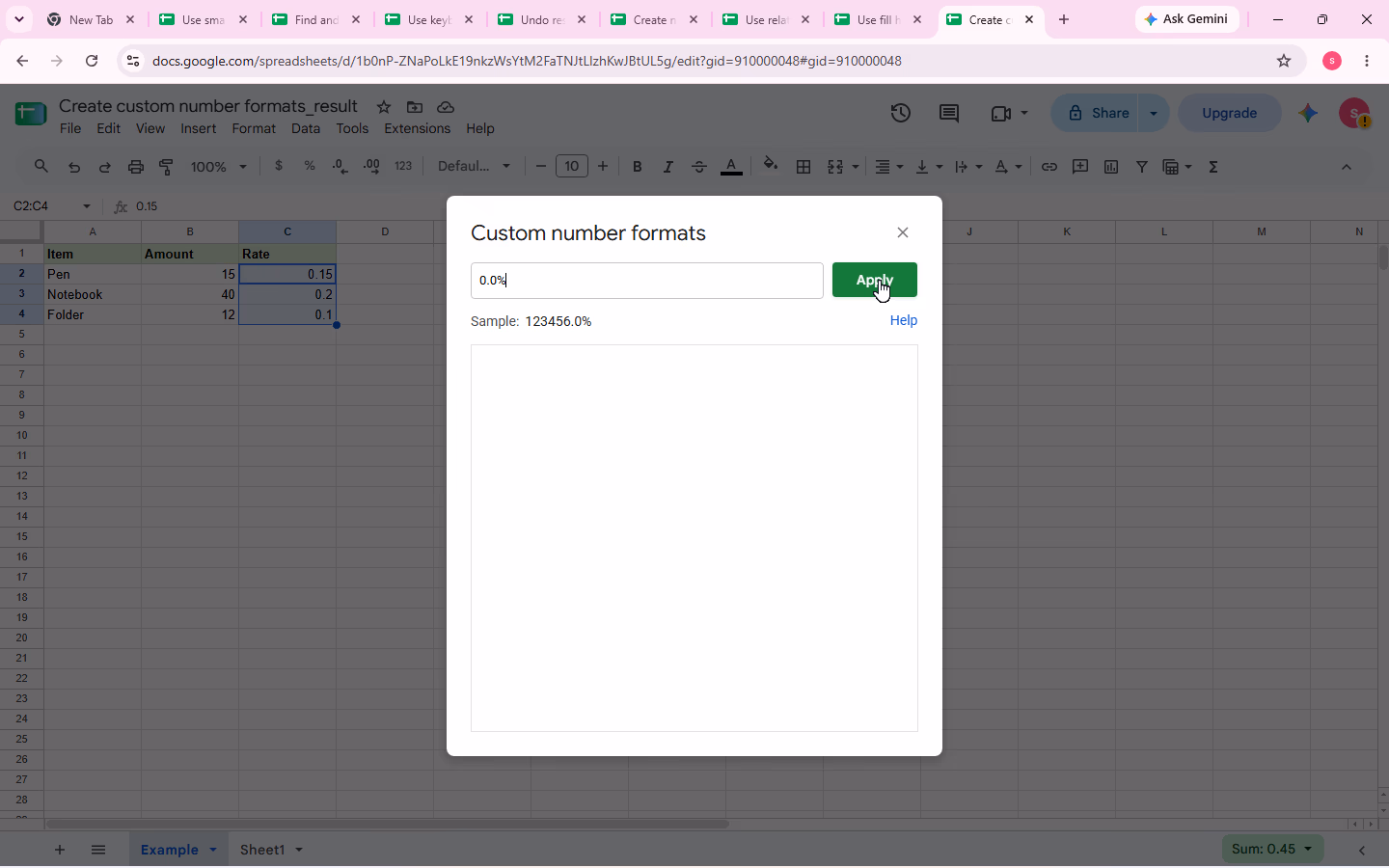This screenshot has width=1389, height=868.
Task: Open comments history icon
Action: point(949,113)
